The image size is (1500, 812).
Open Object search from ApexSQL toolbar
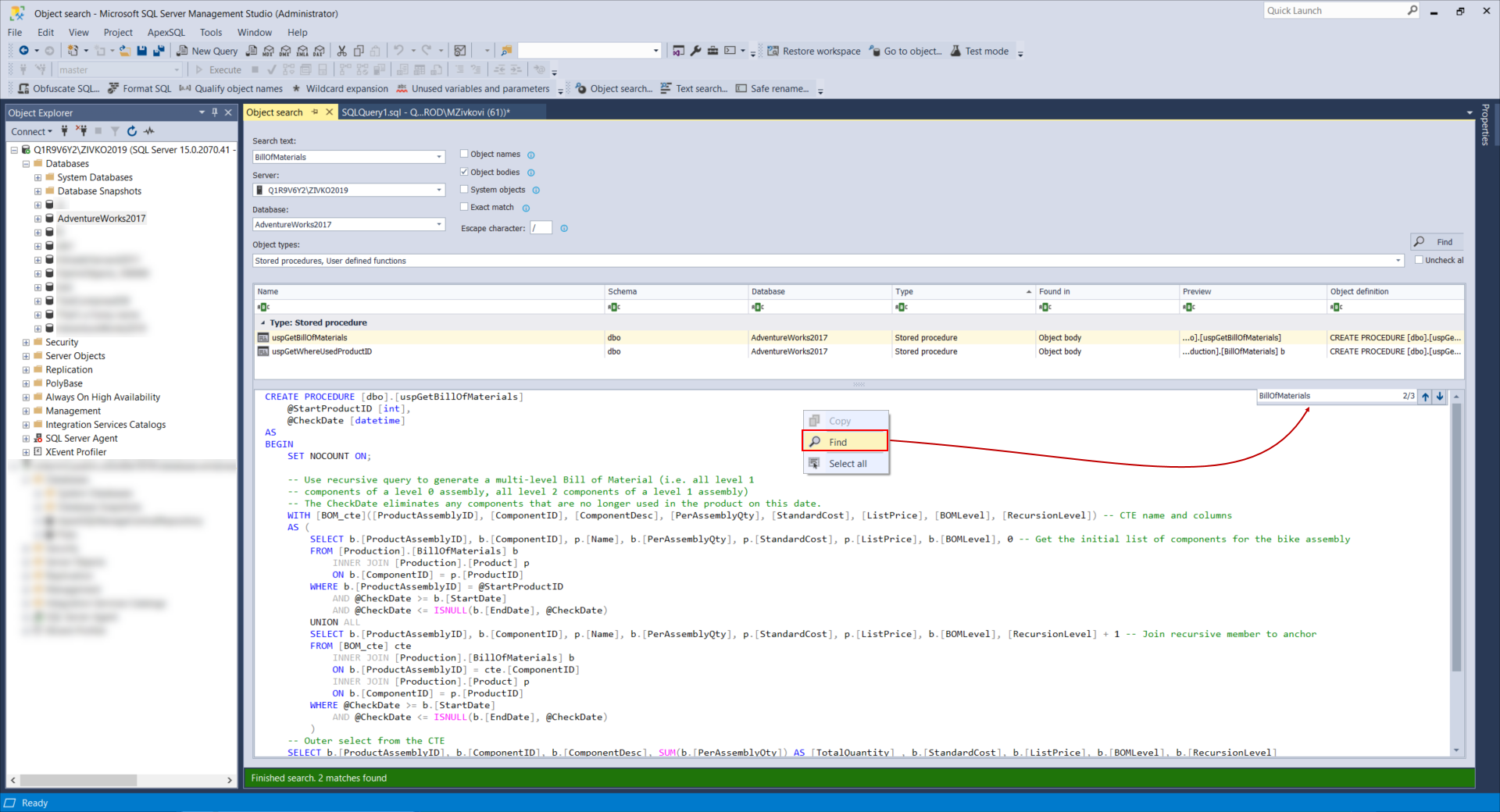614,88
